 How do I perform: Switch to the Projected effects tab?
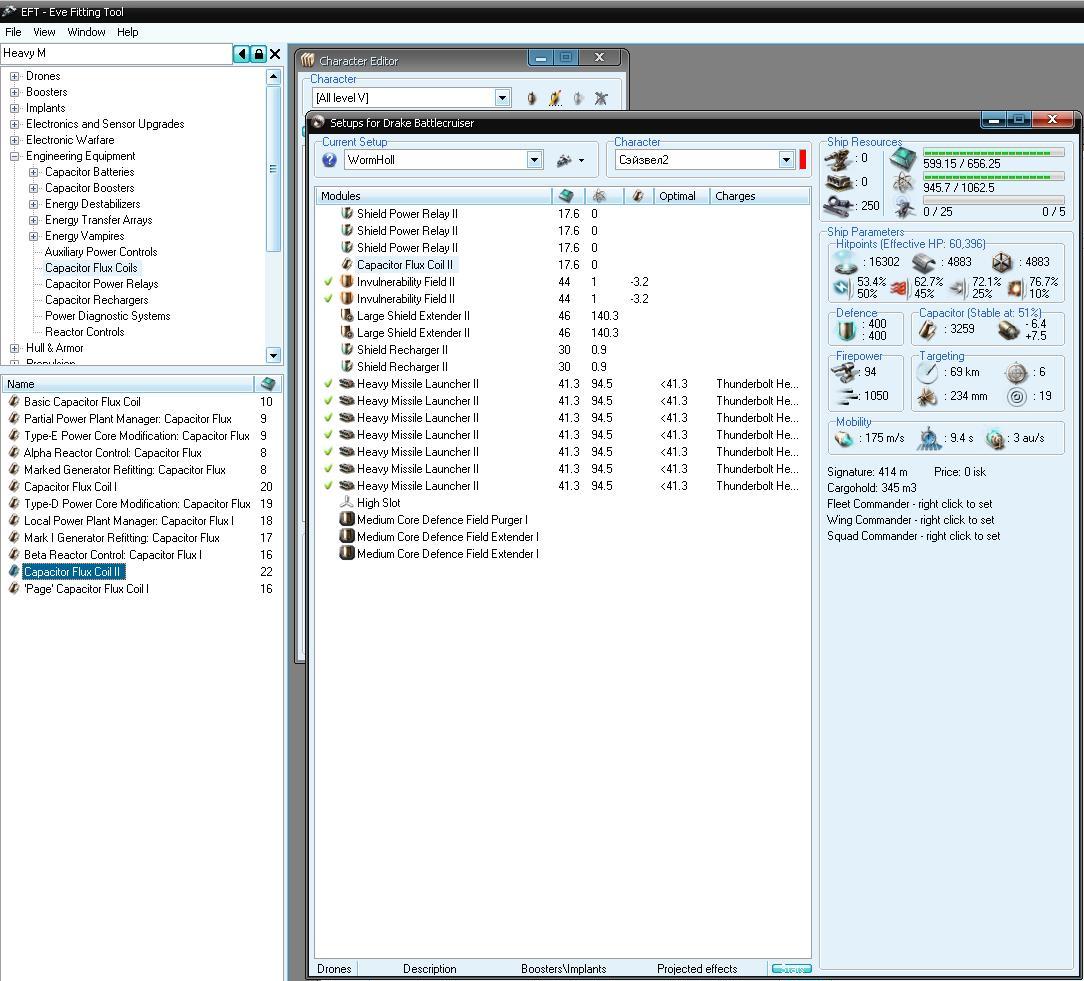coord(697,969)
